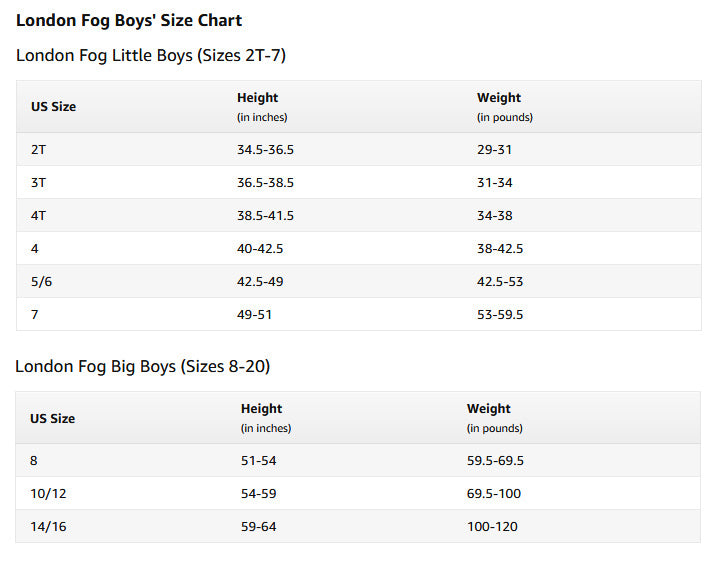The width and height of the screenshot is (720, 580).
Task: Click the Big Boys (Sizes 8-20) heading
Action: tap(142, 366)
